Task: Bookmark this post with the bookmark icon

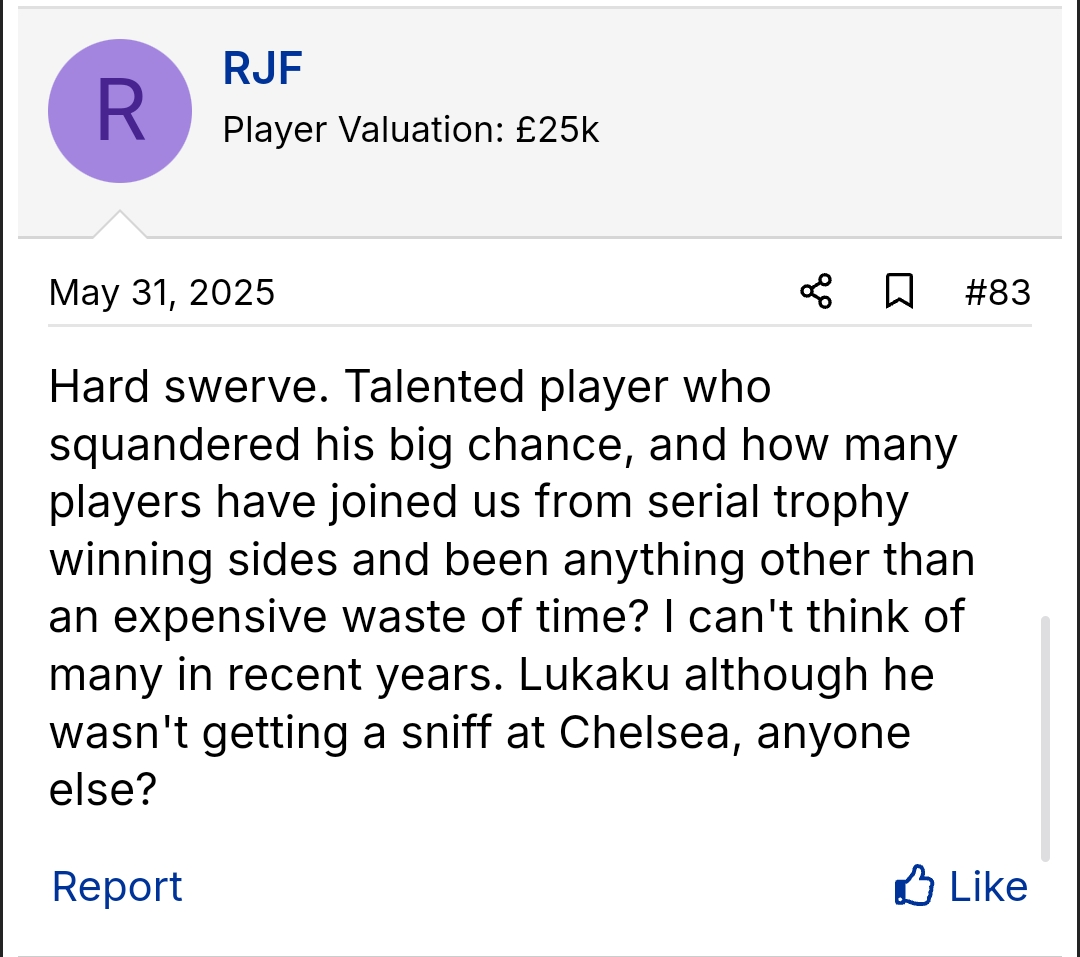Action: pyautogui.click(x=899, y=292)
